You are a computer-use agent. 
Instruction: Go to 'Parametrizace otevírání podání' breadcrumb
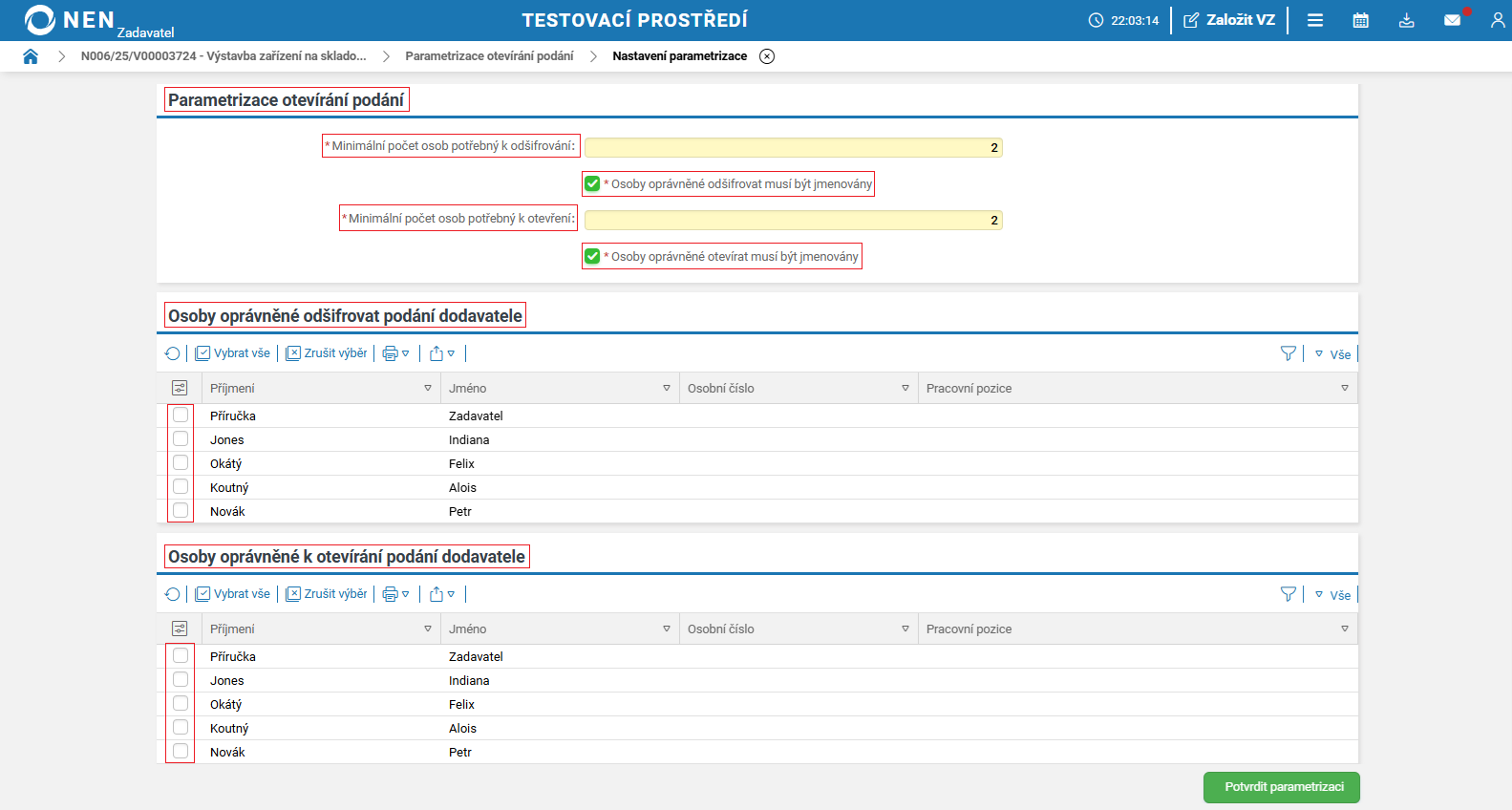point(489,56)
